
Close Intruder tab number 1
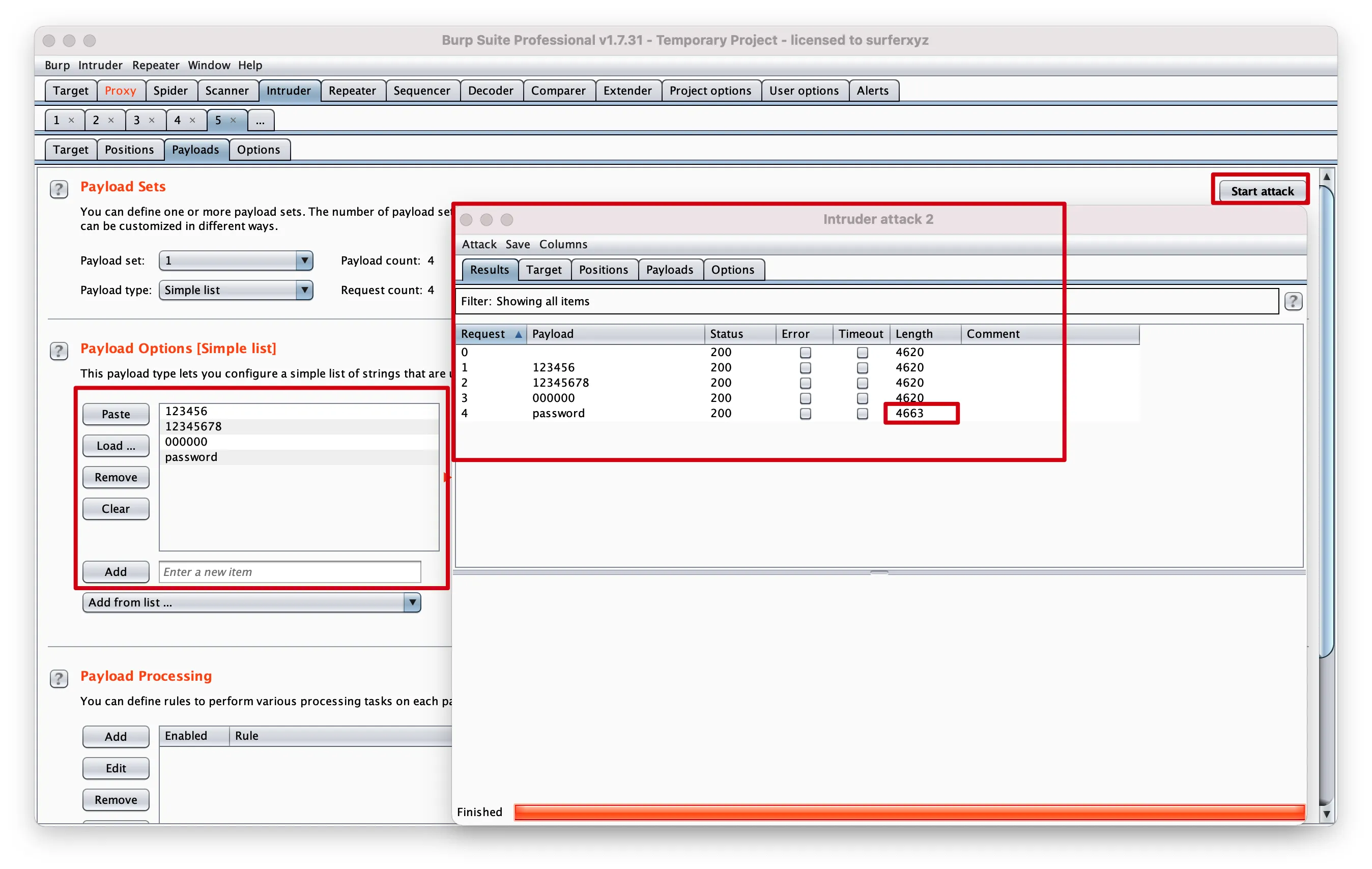point(71,120)
